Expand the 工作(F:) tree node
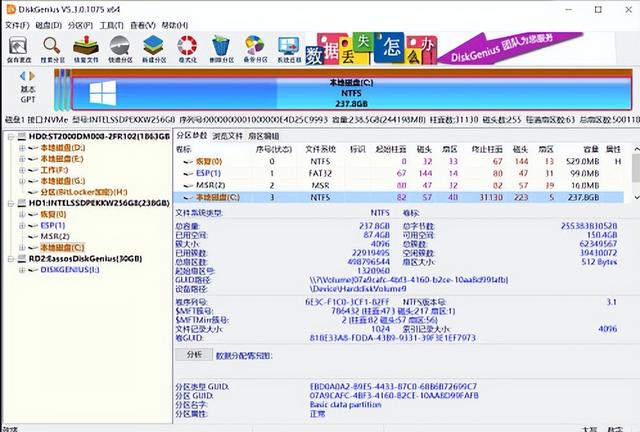 click(22, 170)
